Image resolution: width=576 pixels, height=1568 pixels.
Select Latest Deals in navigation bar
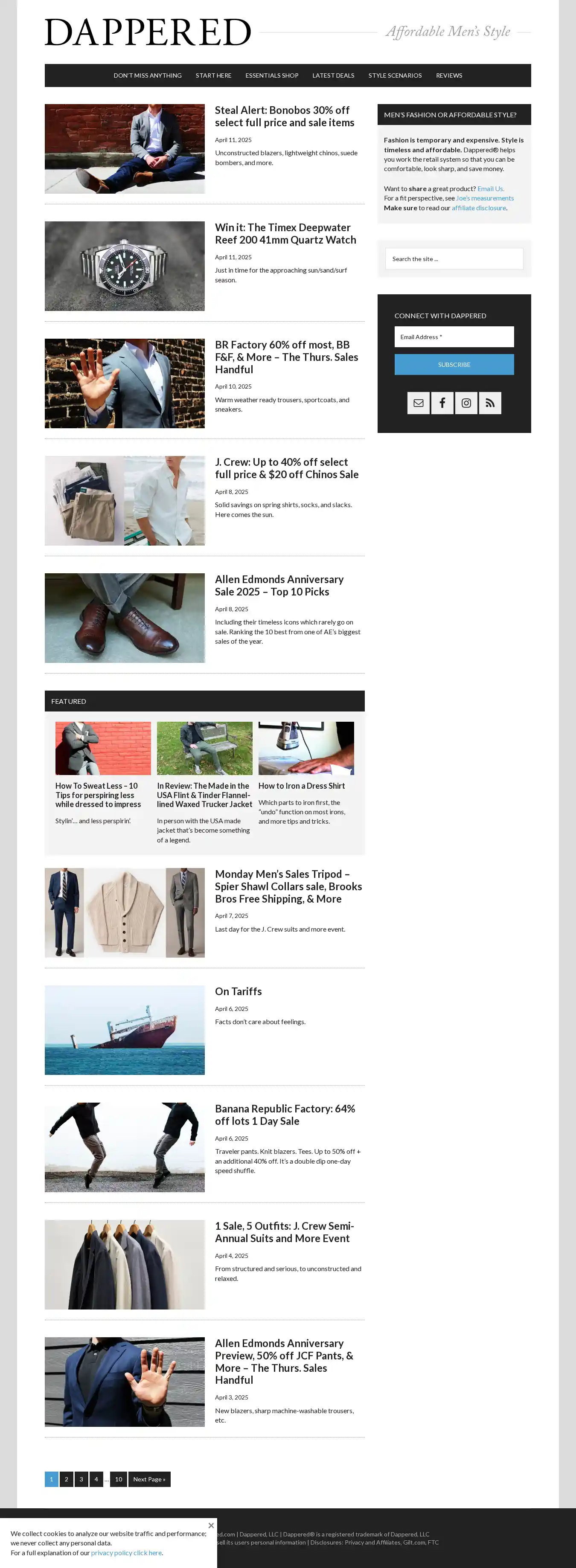coord(333,75)
